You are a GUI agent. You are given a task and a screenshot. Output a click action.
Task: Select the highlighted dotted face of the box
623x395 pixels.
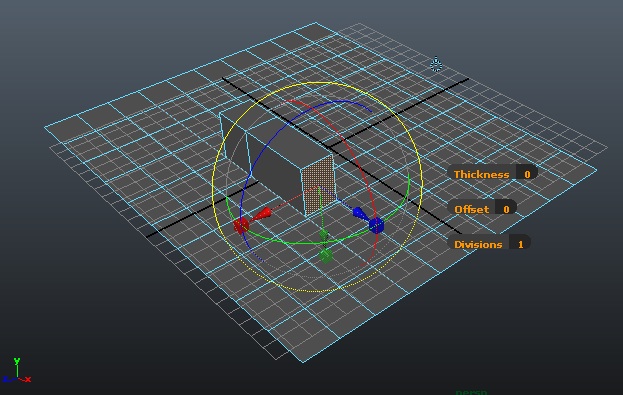[x=318, y=186]
